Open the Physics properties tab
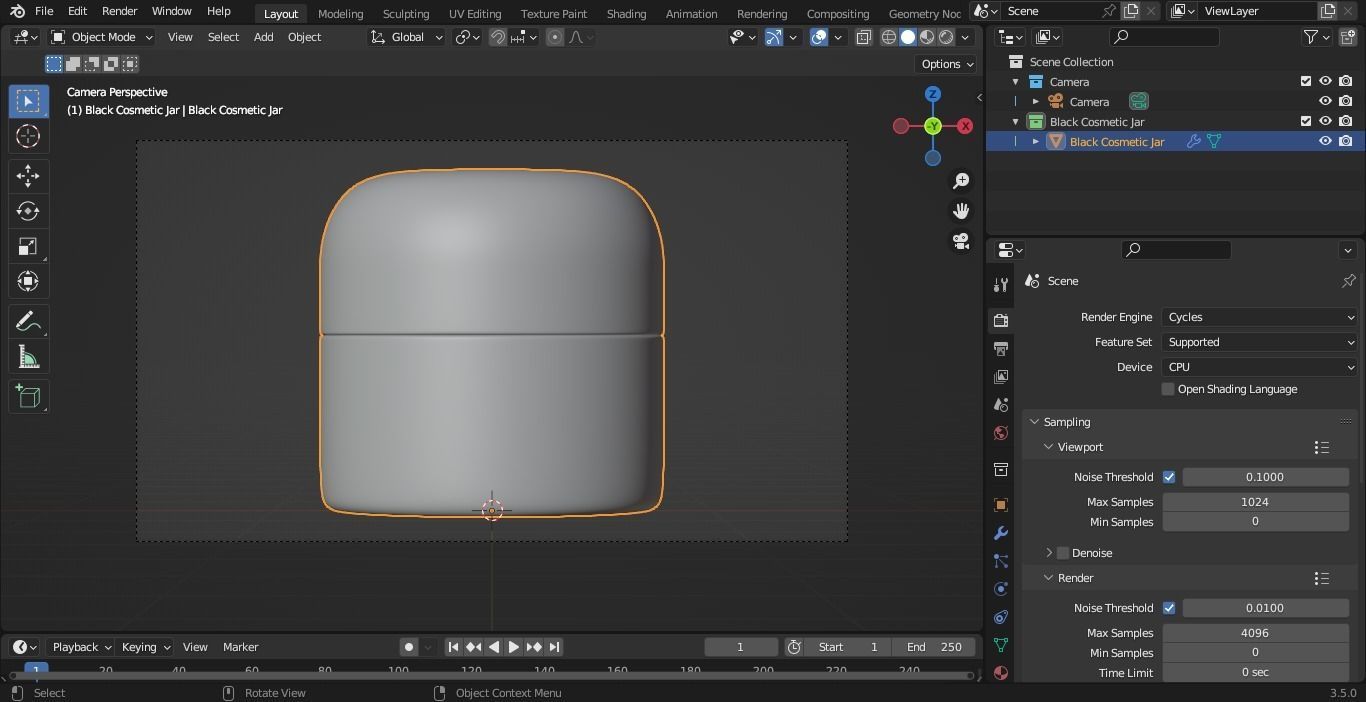The width and height of the screenshot is (1366, 702). coord(1001,589)
